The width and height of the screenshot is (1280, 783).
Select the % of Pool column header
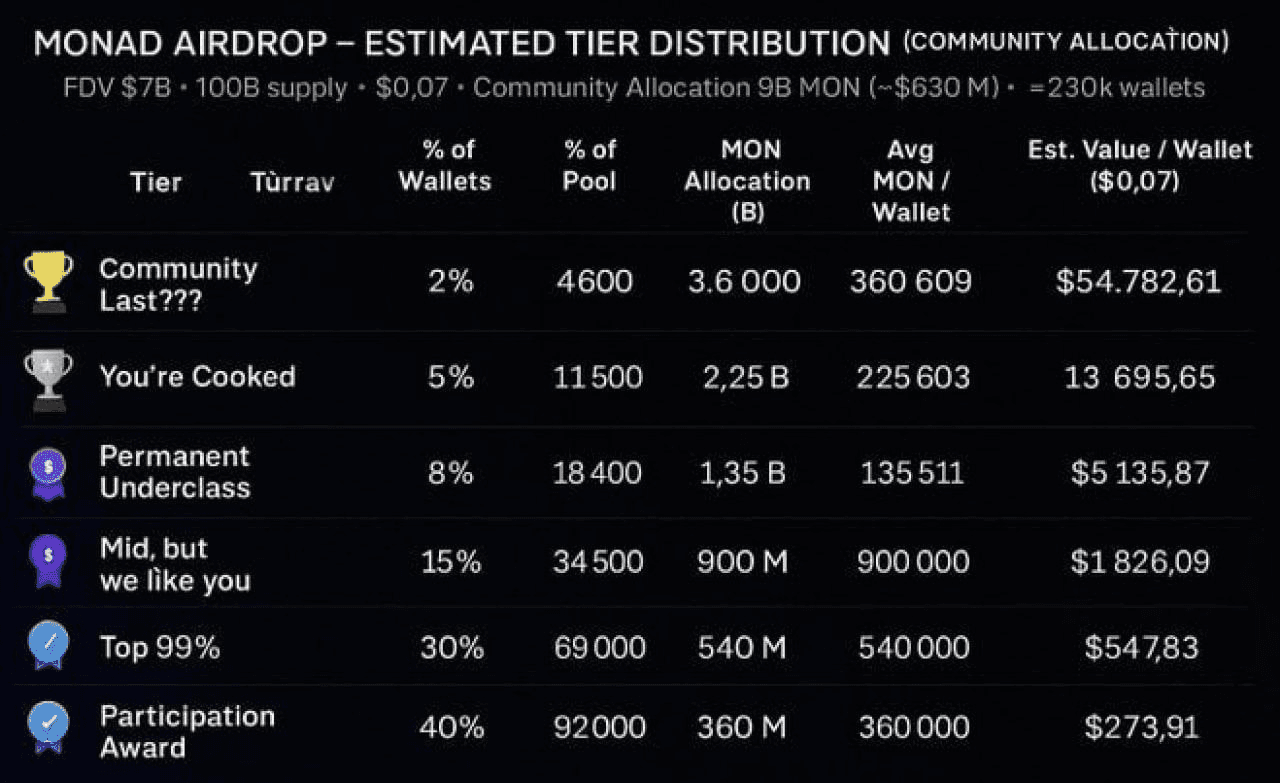click(590, 165)
